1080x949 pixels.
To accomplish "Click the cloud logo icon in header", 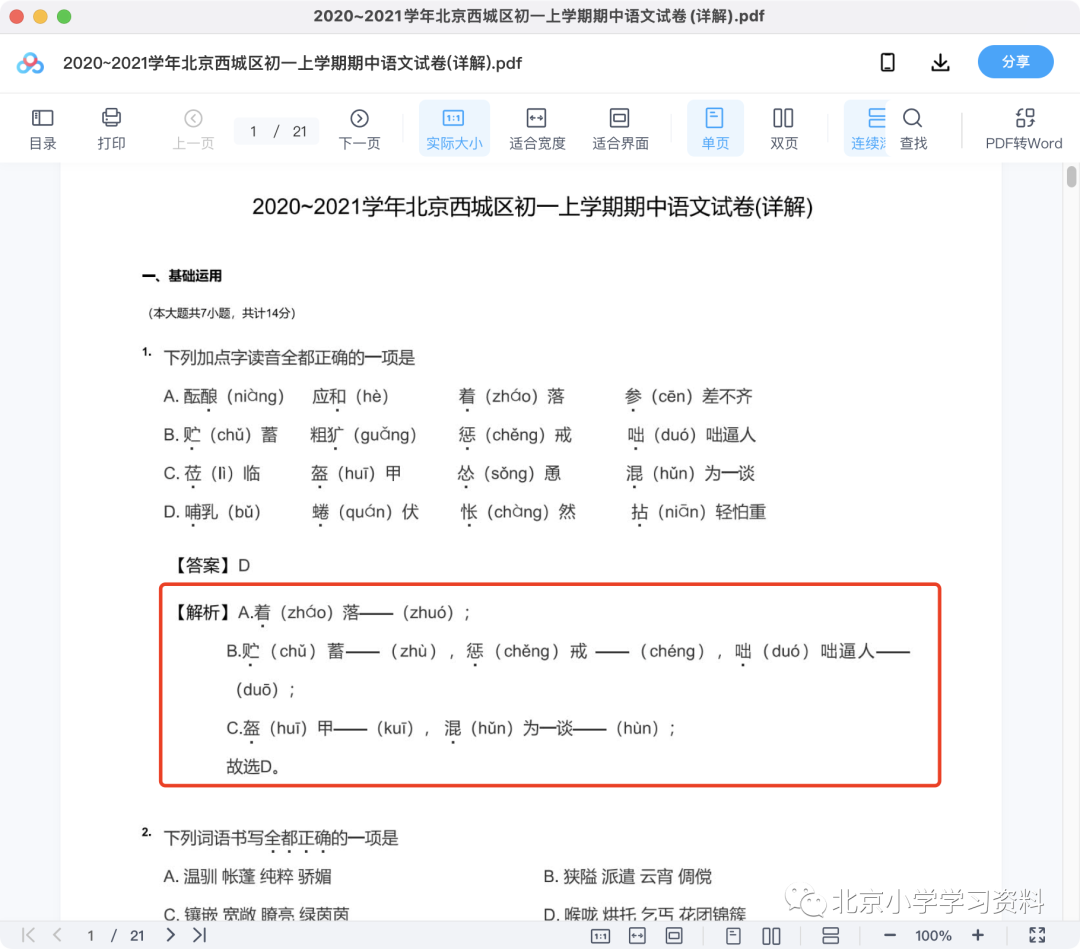I will [x=30, y=63].
